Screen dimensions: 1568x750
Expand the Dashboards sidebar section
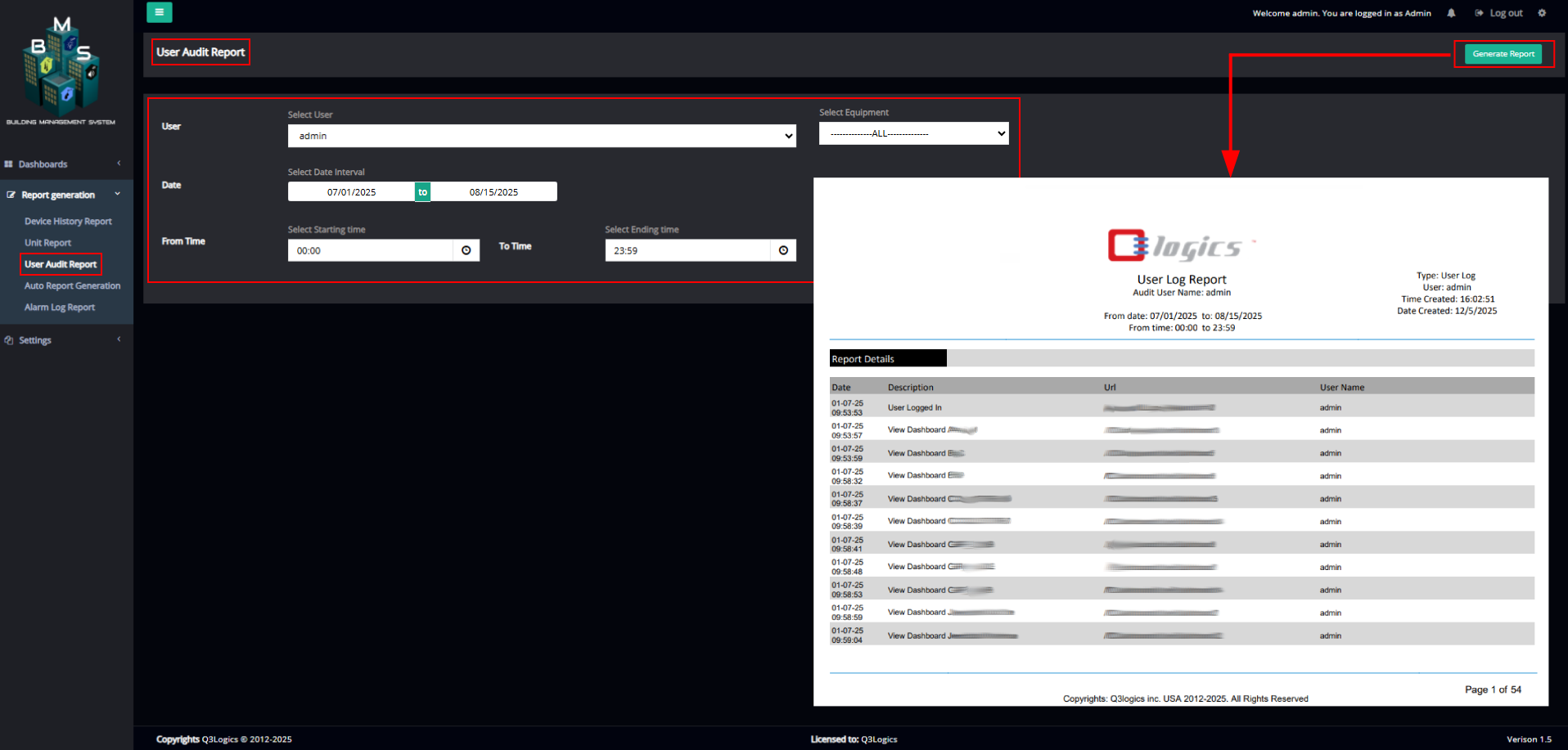click(x=118, y=164)
